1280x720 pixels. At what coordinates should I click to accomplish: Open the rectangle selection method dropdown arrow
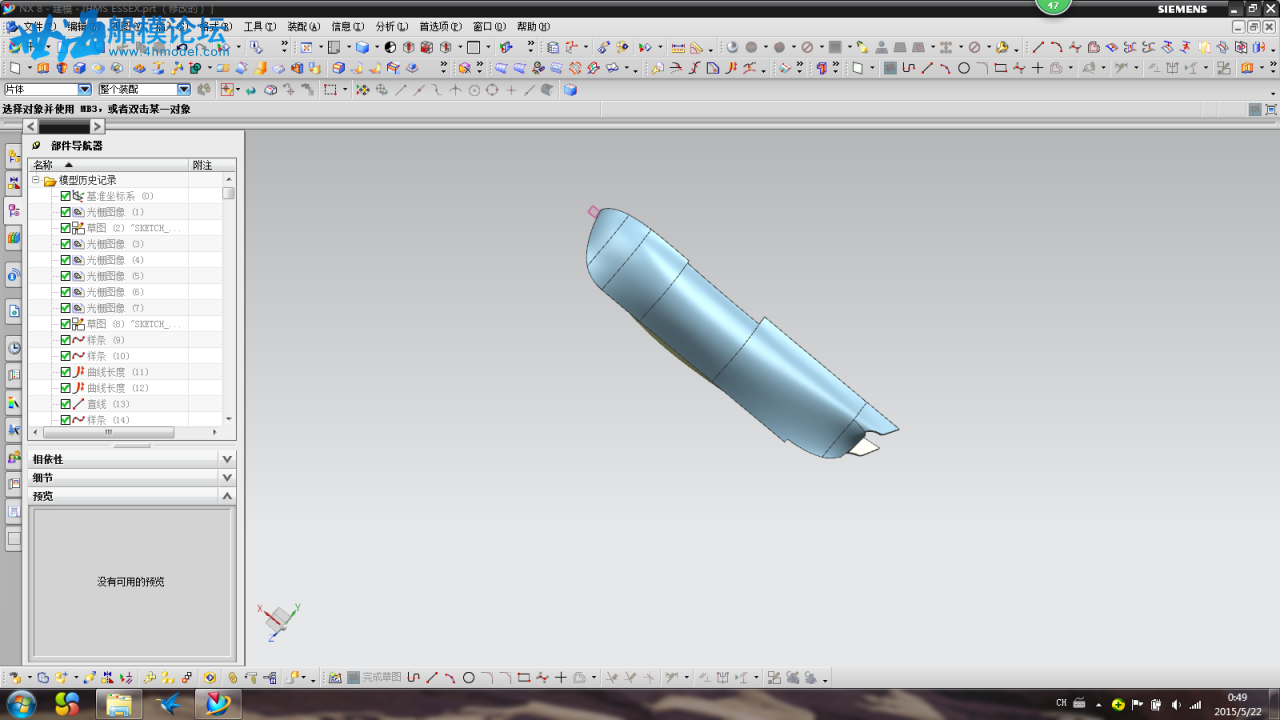point(345,91)
